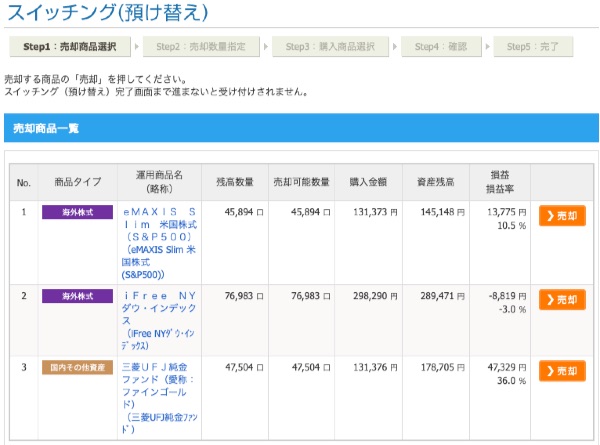Click the profit rate 10.5 %
Image resolution: width=600 pixels, height=445 pixels.
click(512, 225)
